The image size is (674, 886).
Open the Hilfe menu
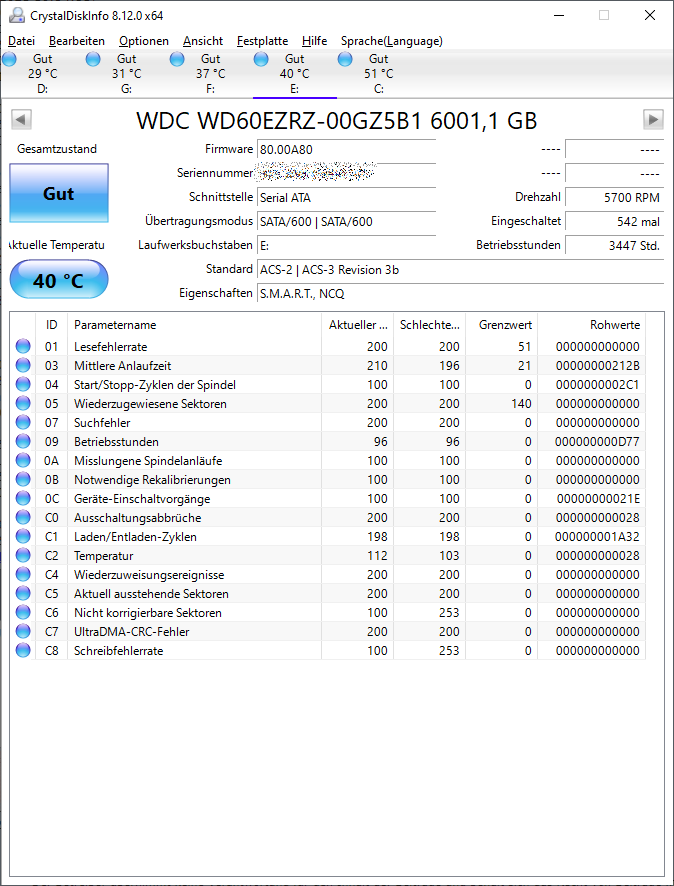click(x=315, y=41)
